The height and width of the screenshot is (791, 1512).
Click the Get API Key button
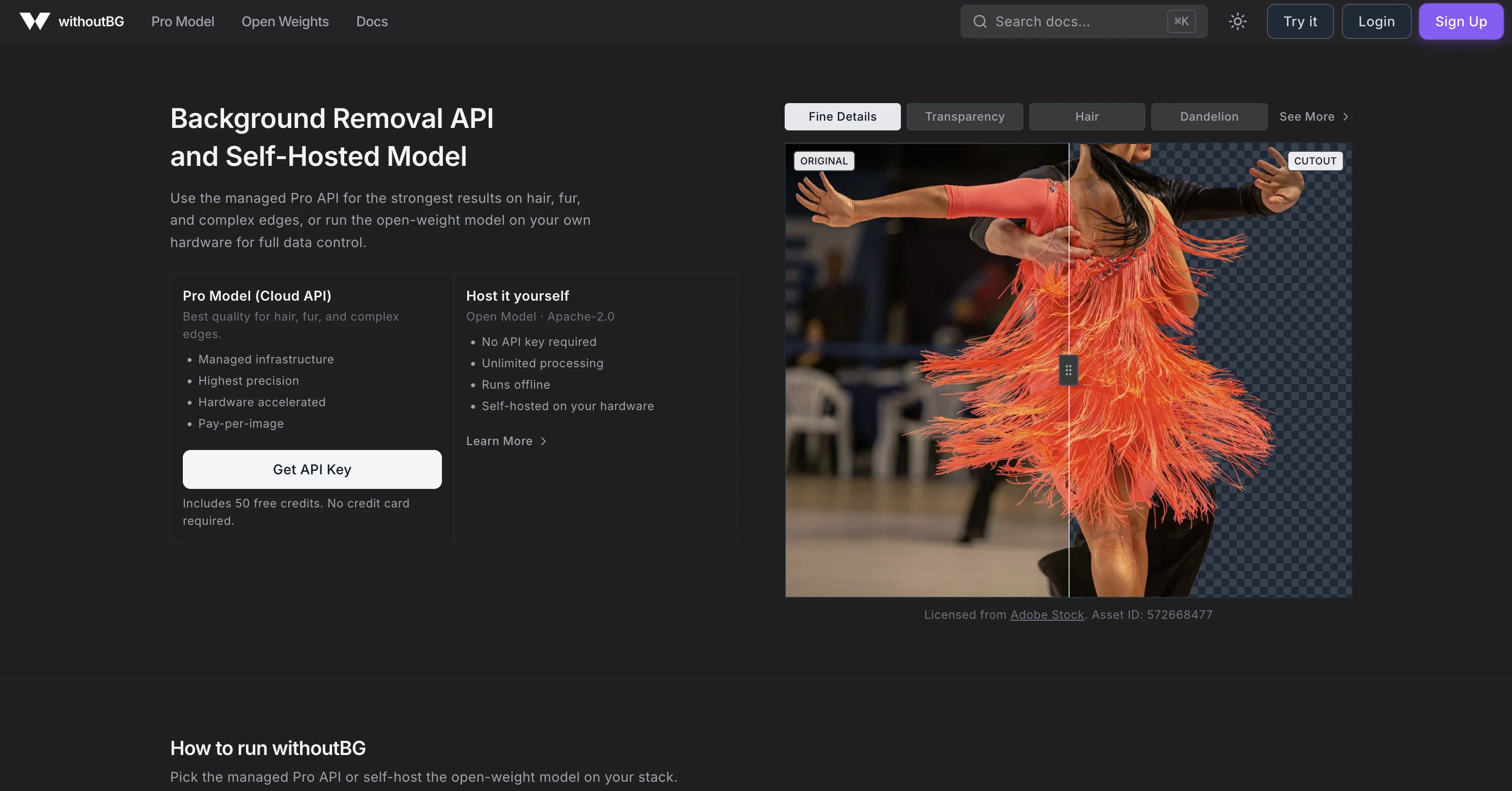click(312, 470)
